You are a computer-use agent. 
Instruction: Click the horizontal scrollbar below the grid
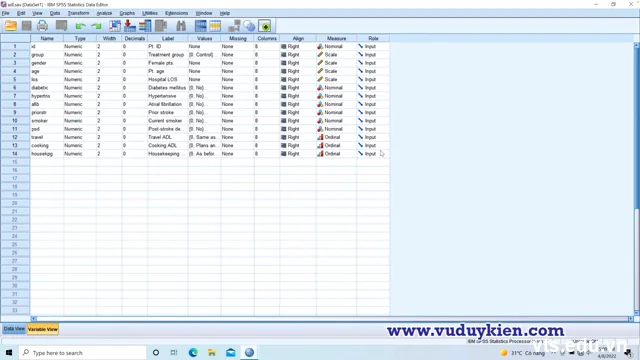(332, 318)
